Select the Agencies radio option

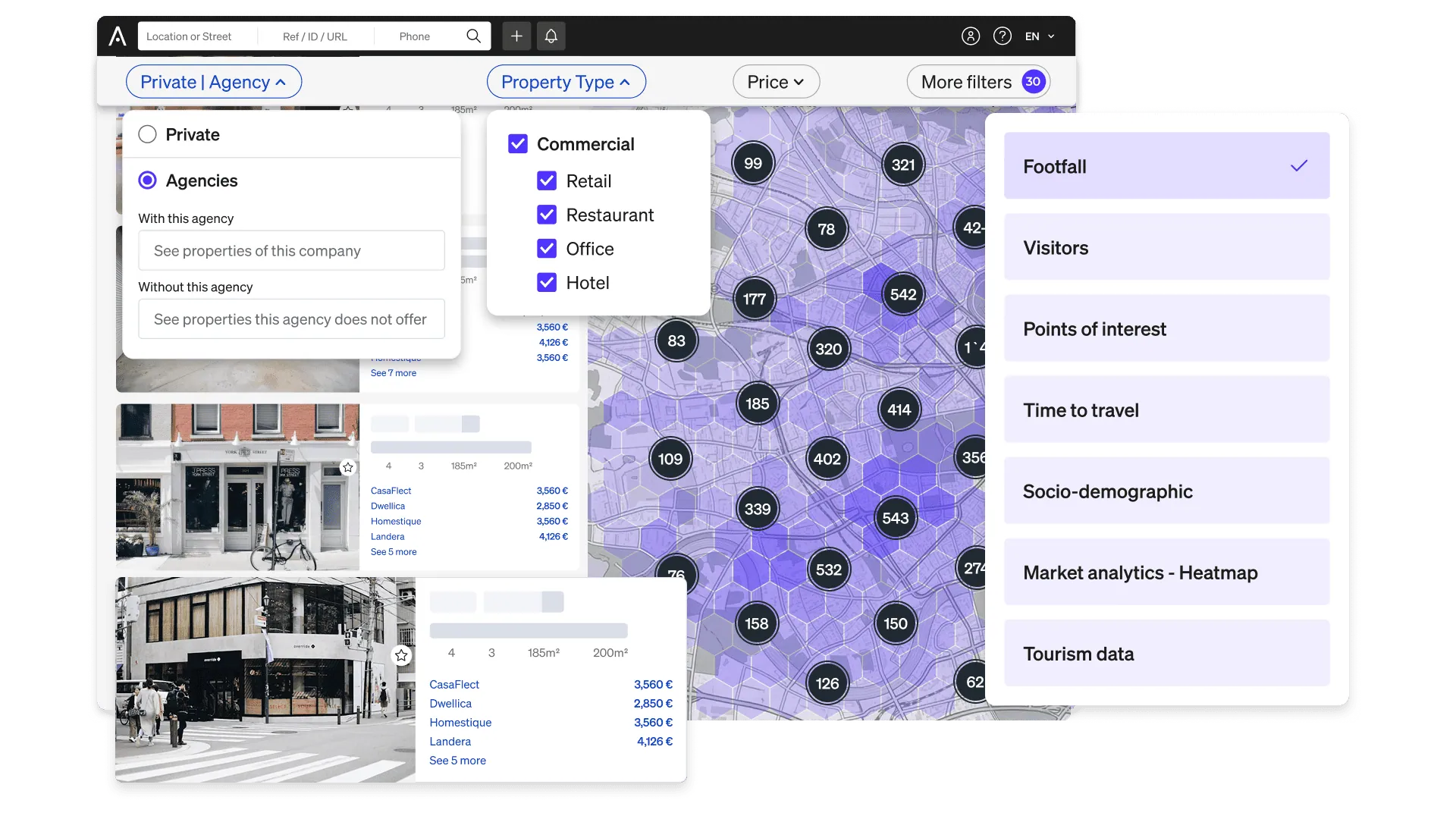[148, 180]
